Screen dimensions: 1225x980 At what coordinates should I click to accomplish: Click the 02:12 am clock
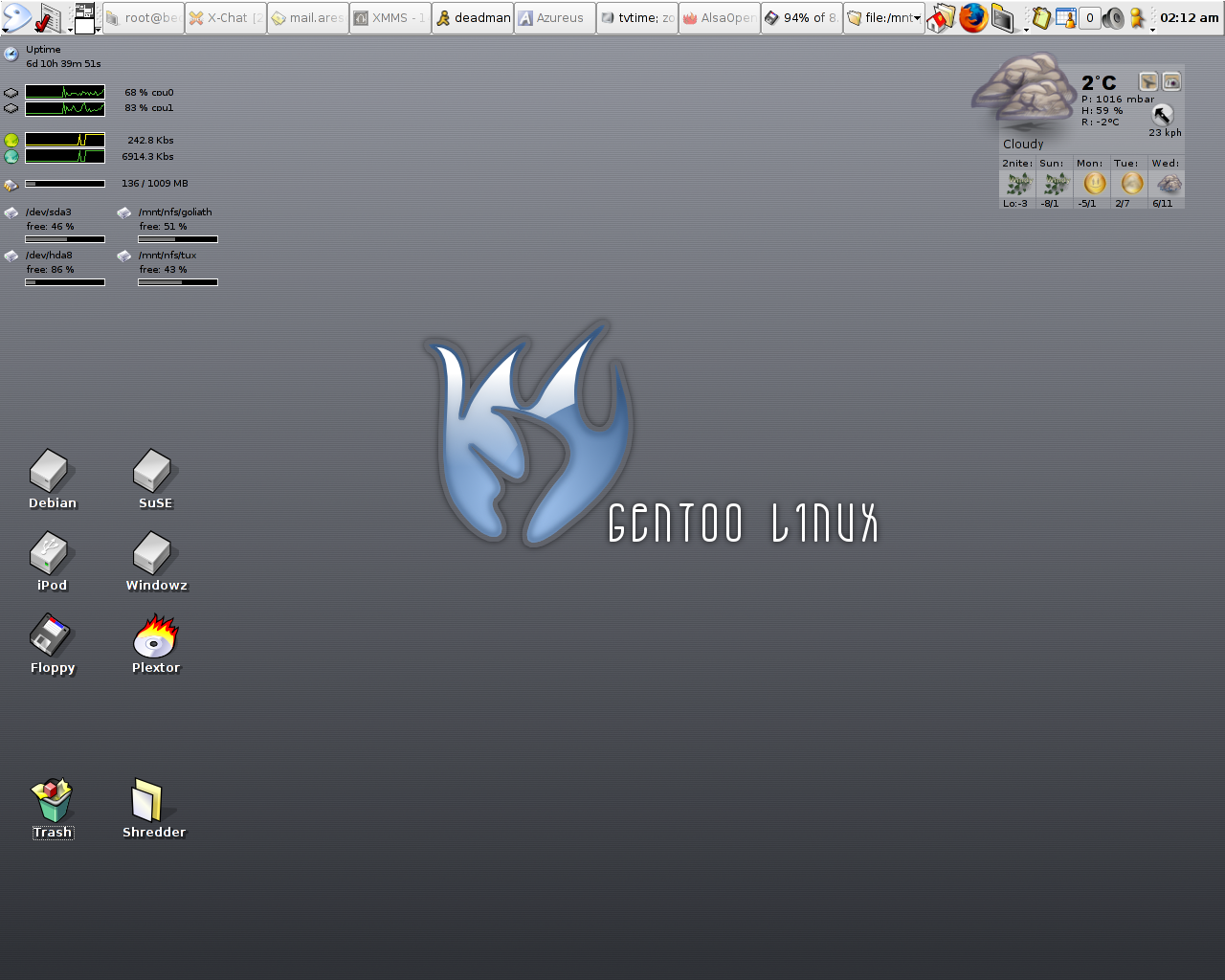pyautogui.click(x=1190, y=17)
